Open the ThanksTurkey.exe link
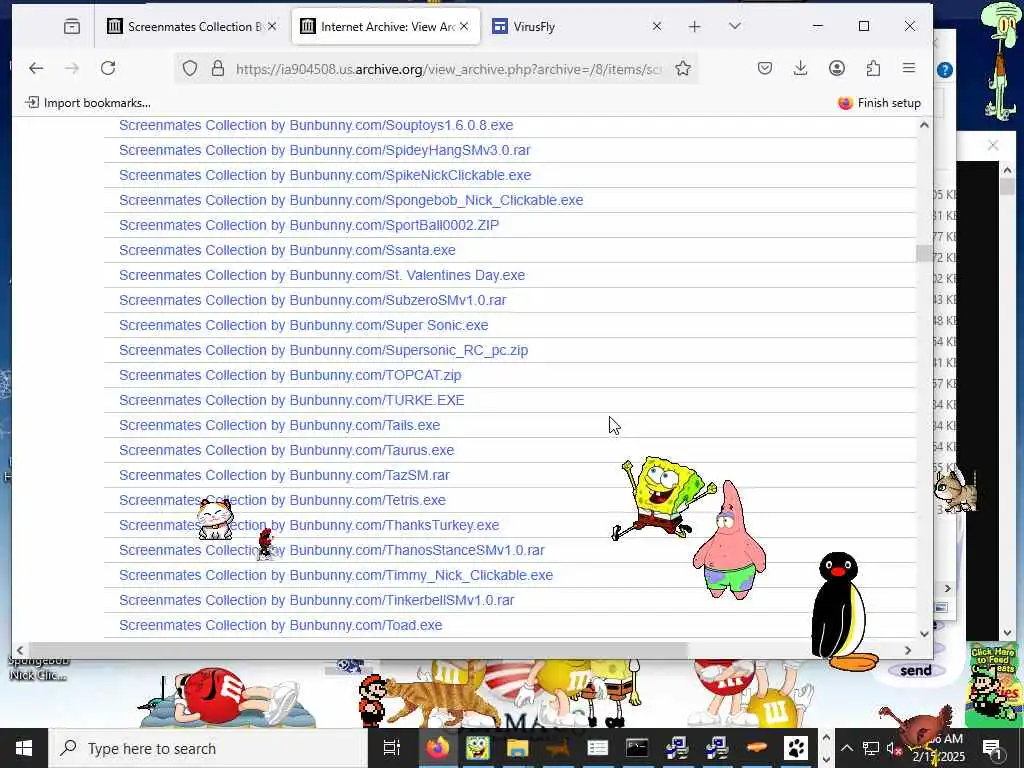The height and width of the screenshot is (768, 1024). [309, 525]
